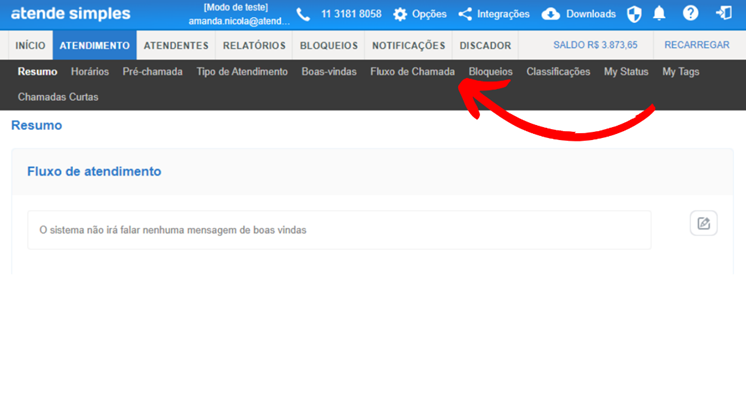Image resolution: width=746 pixels, height=419 pixels.
Task: Open the Horários submenu
Action: [90, 72]
